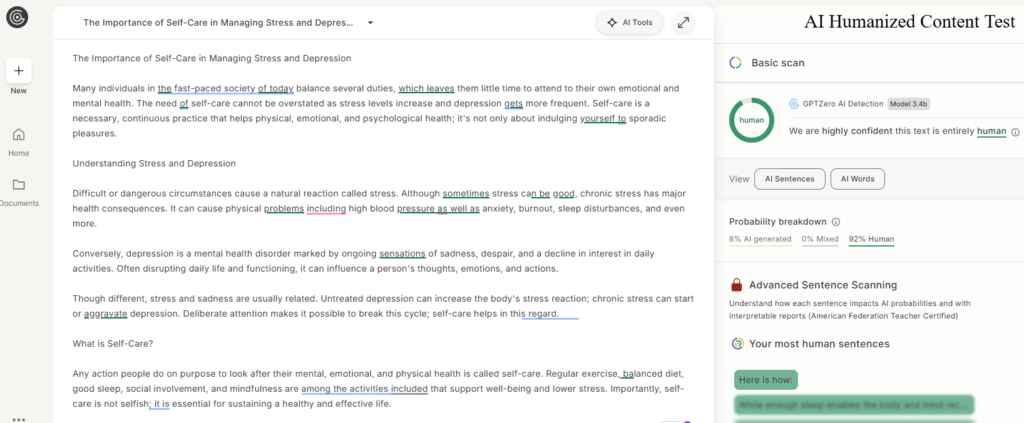Viewport: 1024px width, 423px height.
Task: Click the underlined word "problems"
Action: (x=284, y=209)
